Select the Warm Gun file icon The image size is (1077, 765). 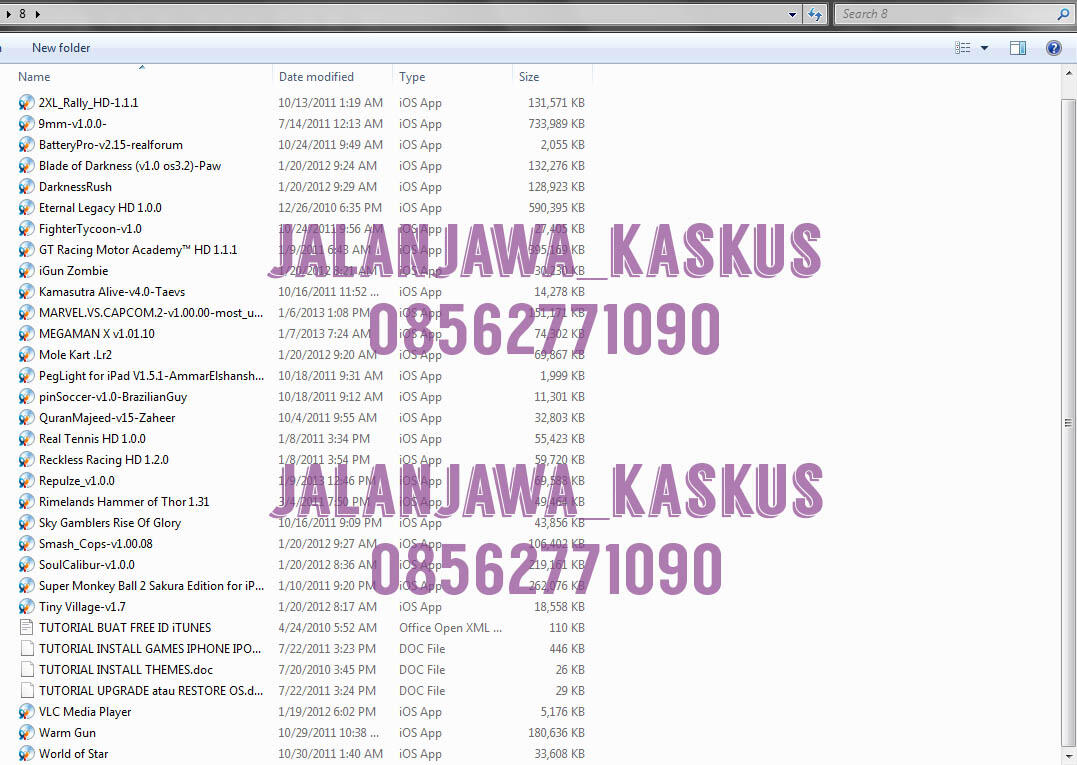[26, 733]
